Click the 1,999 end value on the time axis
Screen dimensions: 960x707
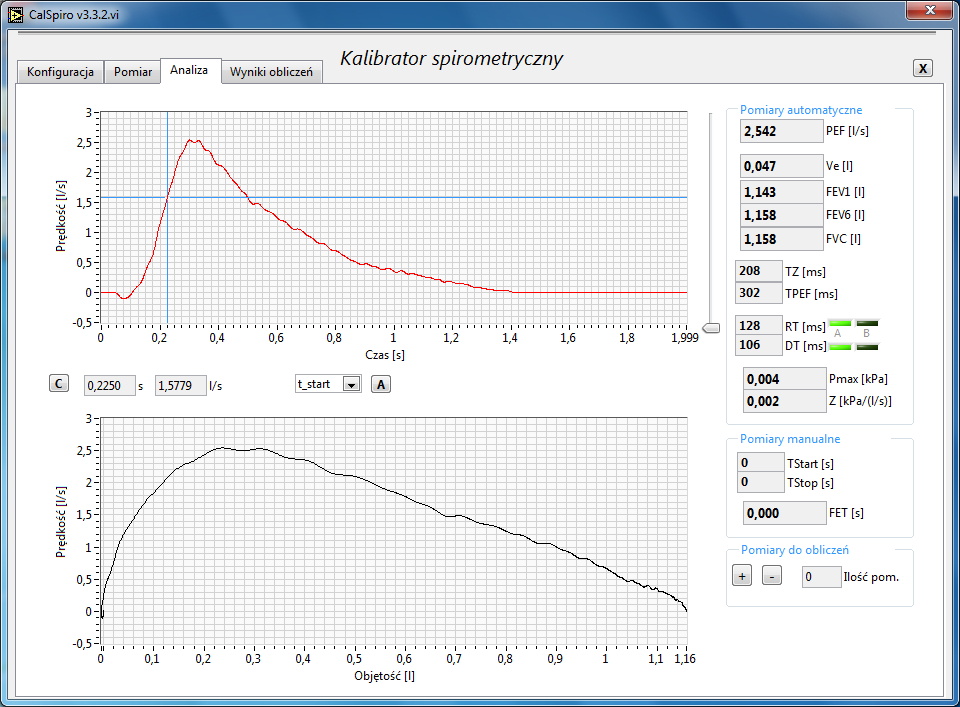[684, 338]
